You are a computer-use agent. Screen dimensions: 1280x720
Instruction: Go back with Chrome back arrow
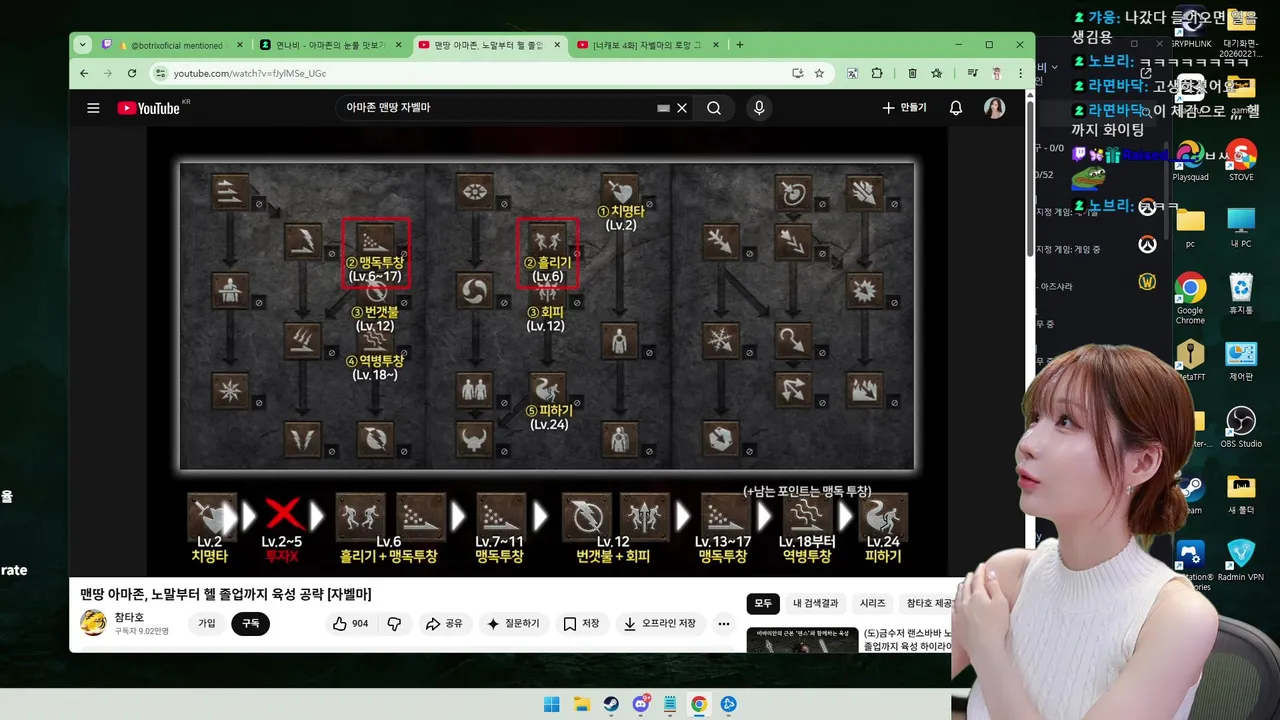click(x=85, y=73)
